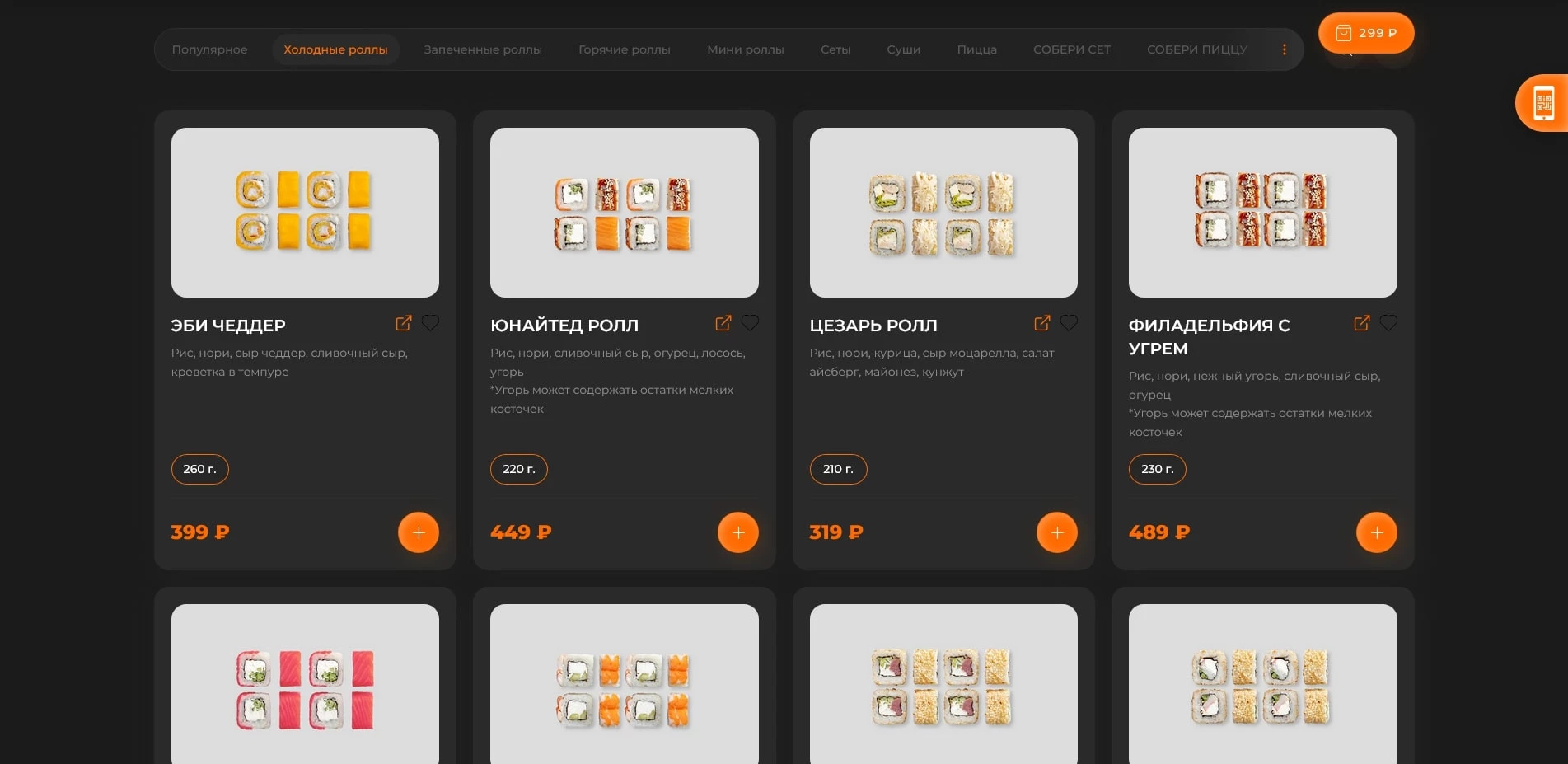Add Юнайтед Ролл to cart with plus
Viewport: 1568px width, 764px height.
(737, 532)
